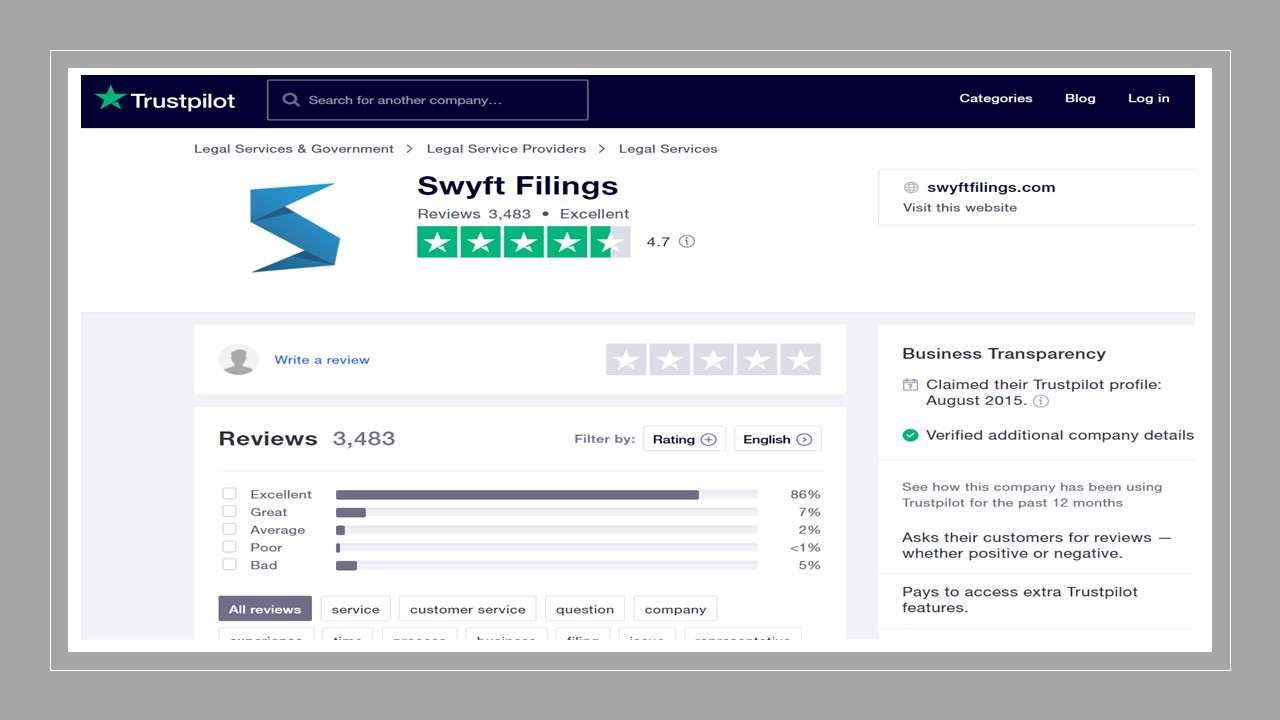Tick the Average rating checkbox
The image size is (1280, 720).
coord(230,529)
